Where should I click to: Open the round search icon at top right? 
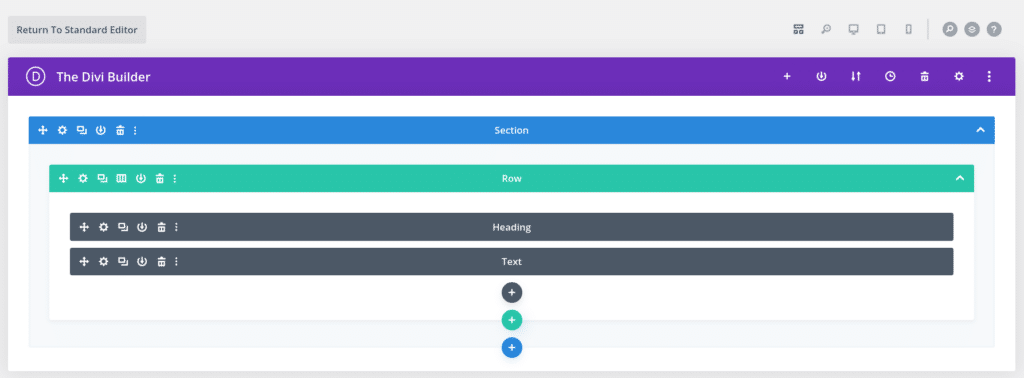[950, 29]
